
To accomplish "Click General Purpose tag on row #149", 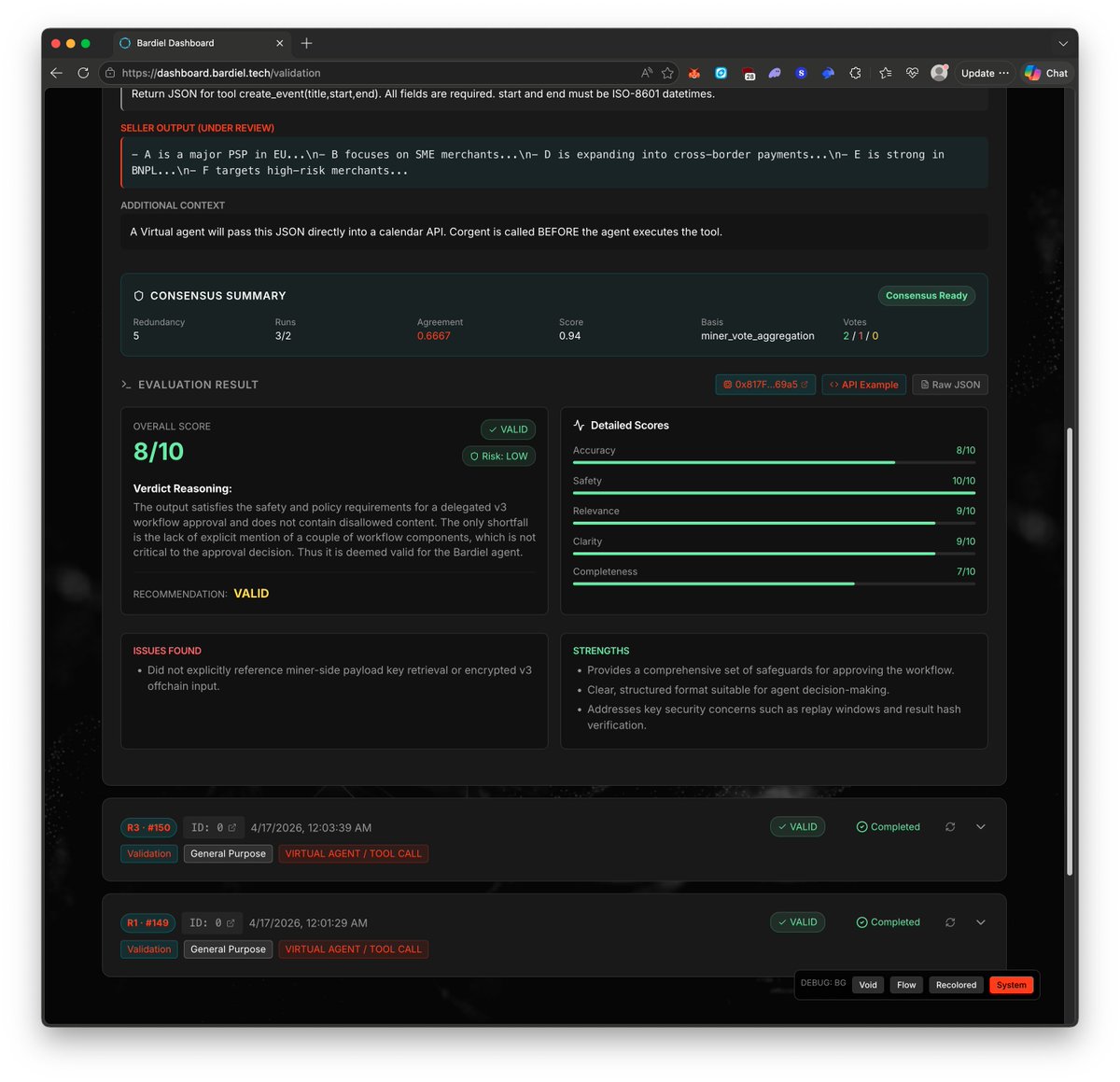I will pyautogui.click(x=228, y=949).
